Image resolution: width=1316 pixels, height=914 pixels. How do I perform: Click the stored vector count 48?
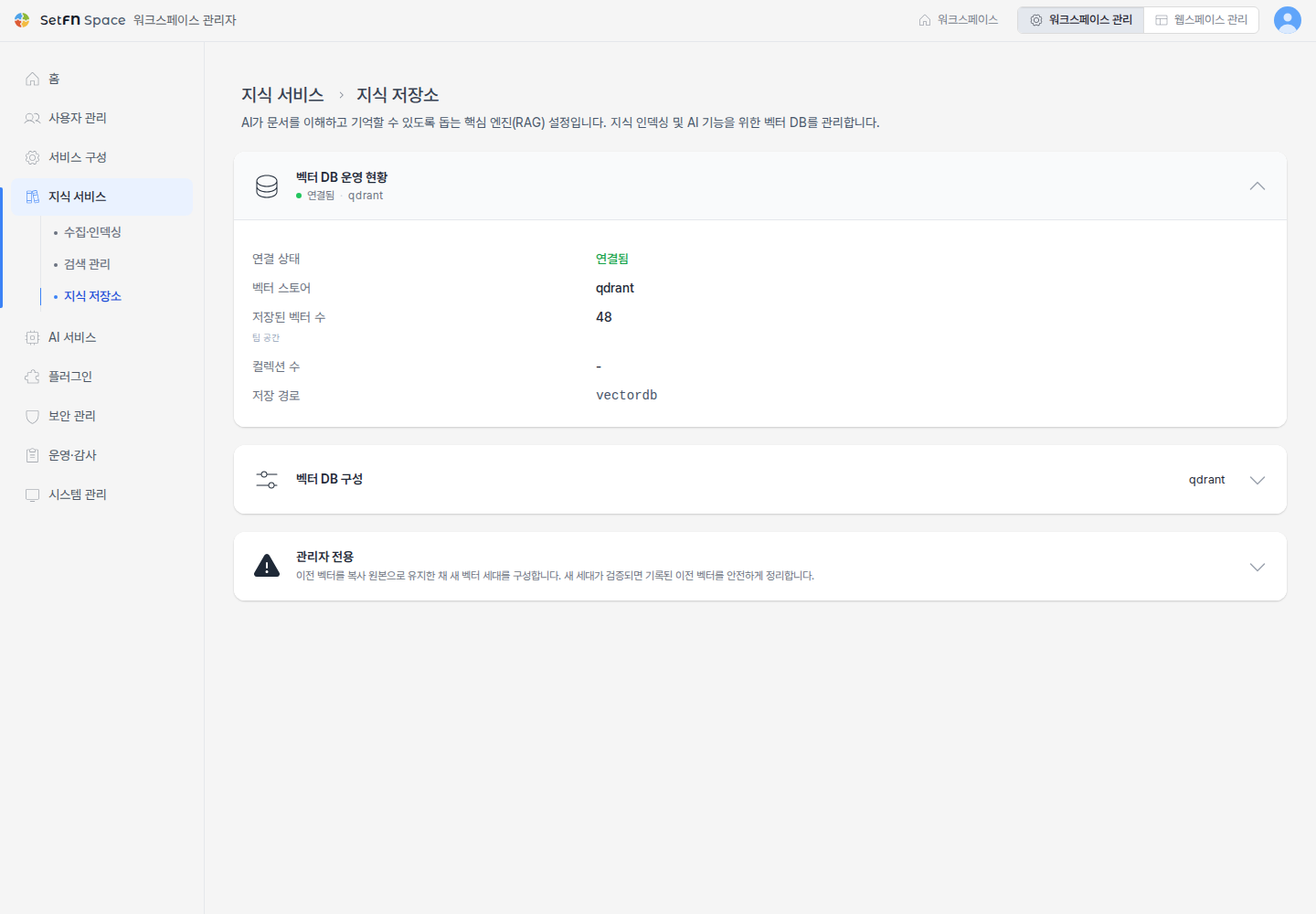(604, 317)
